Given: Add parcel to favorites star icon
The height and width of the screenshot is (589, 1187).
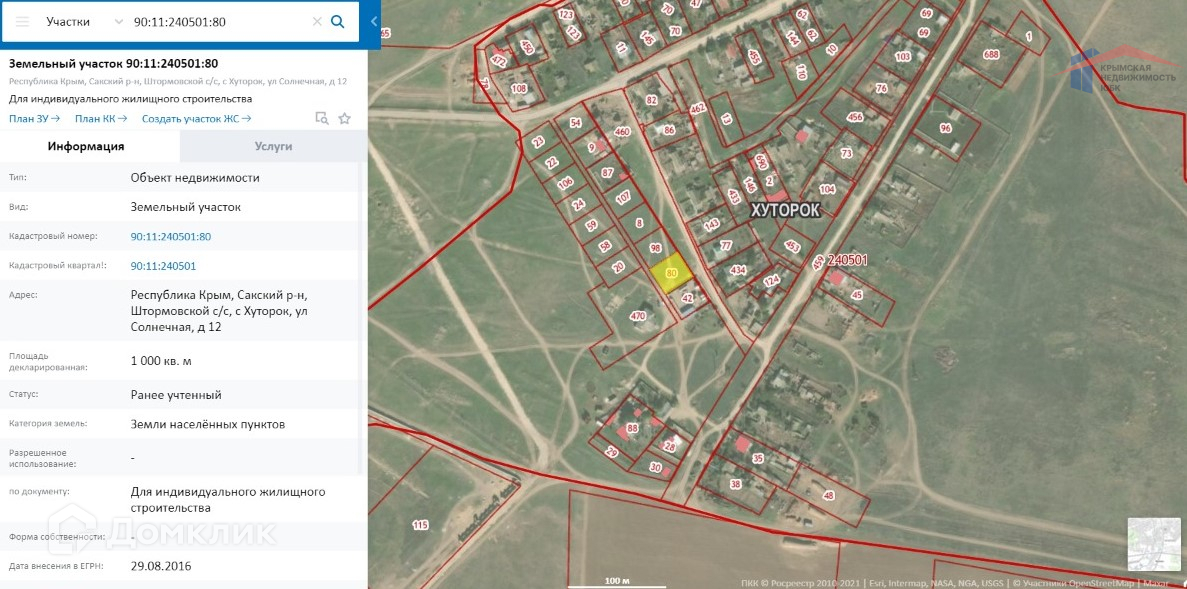Looking at the screenshot, I should tap(344, 118).
